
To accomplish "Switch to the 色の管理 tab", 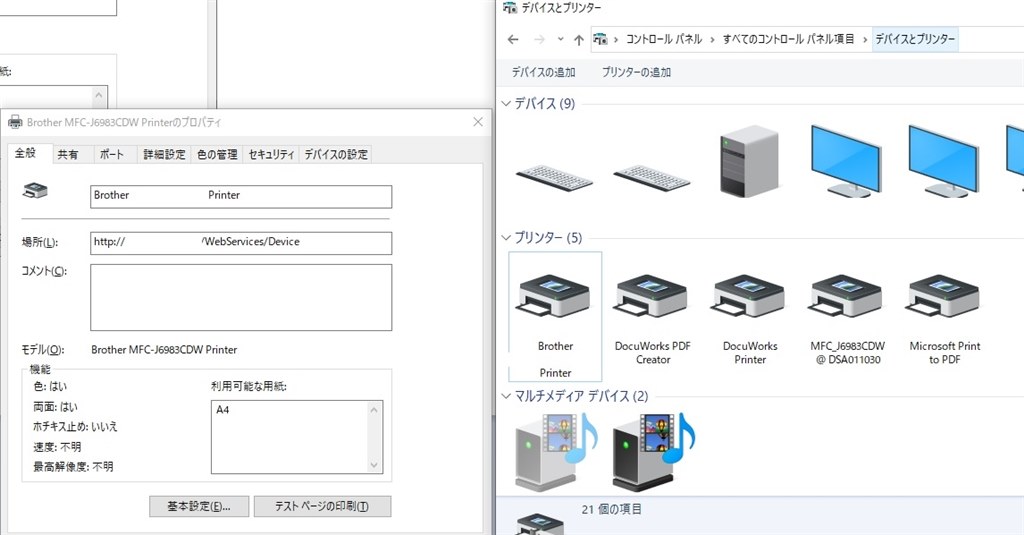I will coord(217,155).
